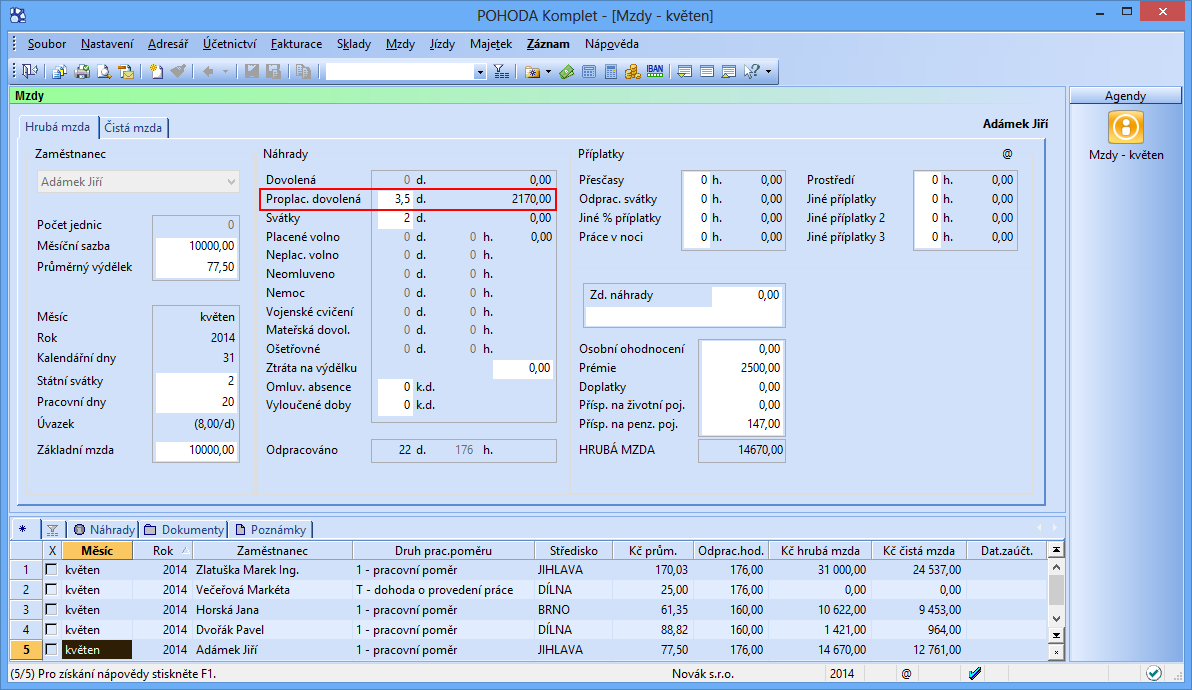Expand the starred folder dropdown arrow
The height and width of the screenshot is (690, 1192).
[548, 72]
